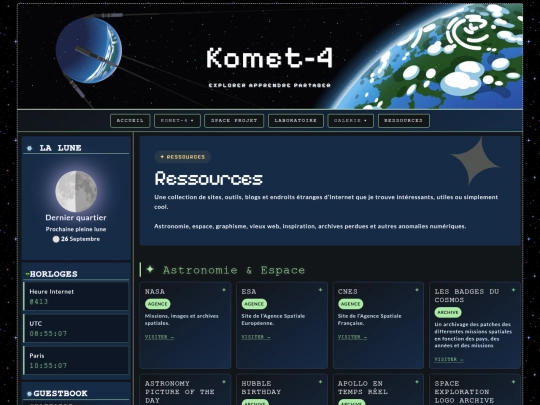Open the Accueil navigation item

click(130, 121)
